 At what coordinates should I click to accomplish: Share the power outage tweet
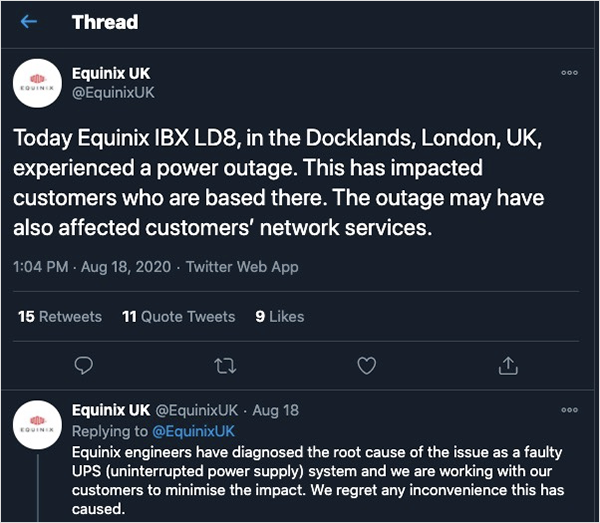click(508, 366)
